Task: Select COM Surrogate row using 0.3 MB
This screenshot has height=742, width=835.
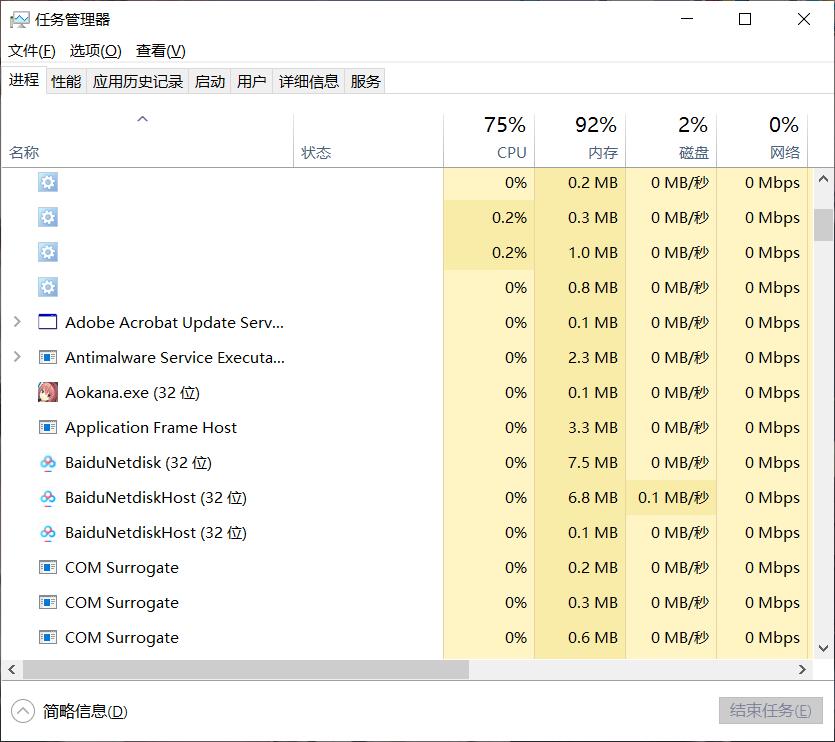Action: (405, 602)
